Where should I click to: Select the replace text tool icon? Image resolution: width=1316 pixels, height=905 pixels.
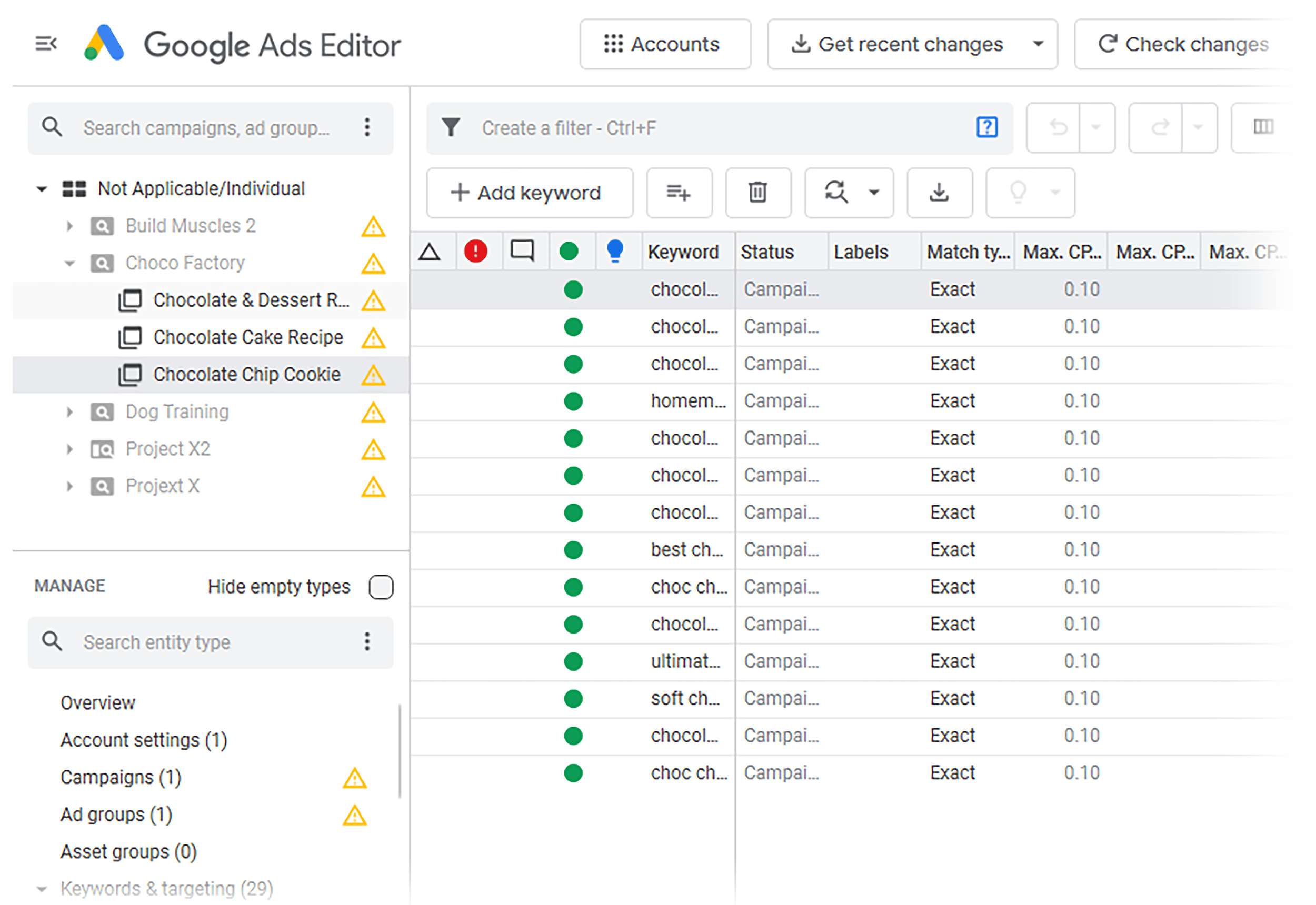point(836,193)
